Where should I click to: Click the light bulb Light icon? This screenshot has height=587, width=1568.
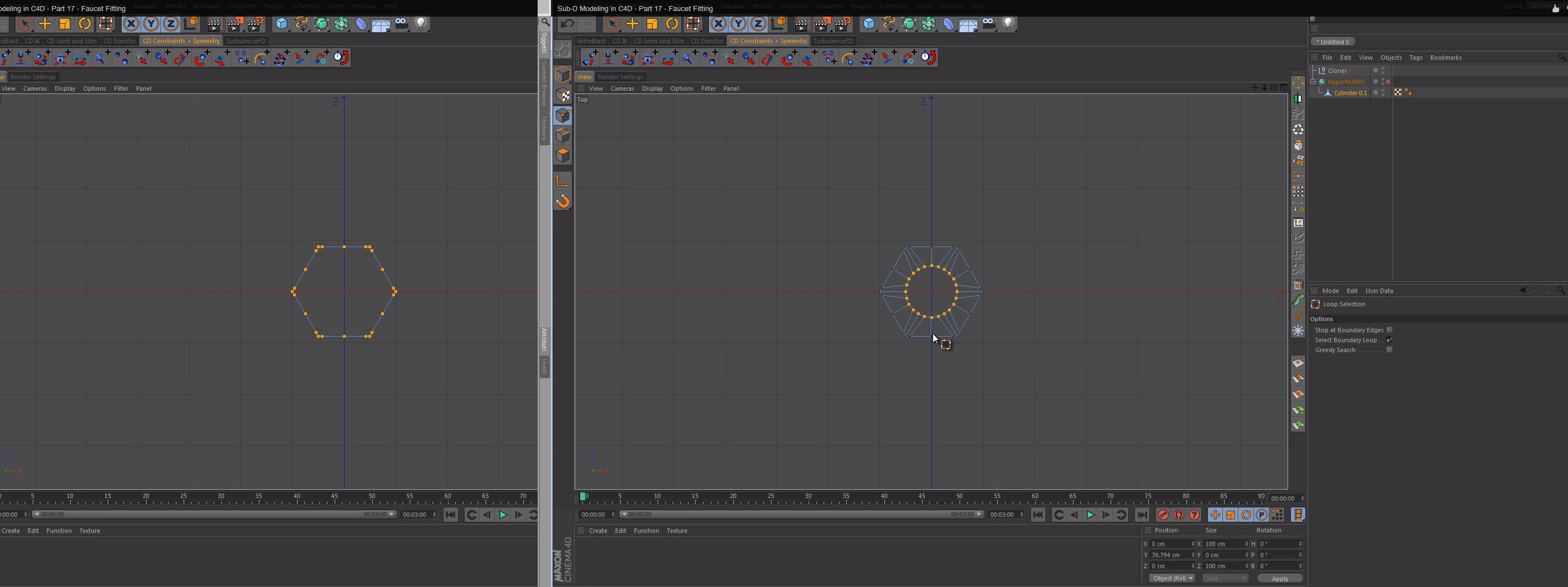coord(1009,24)
